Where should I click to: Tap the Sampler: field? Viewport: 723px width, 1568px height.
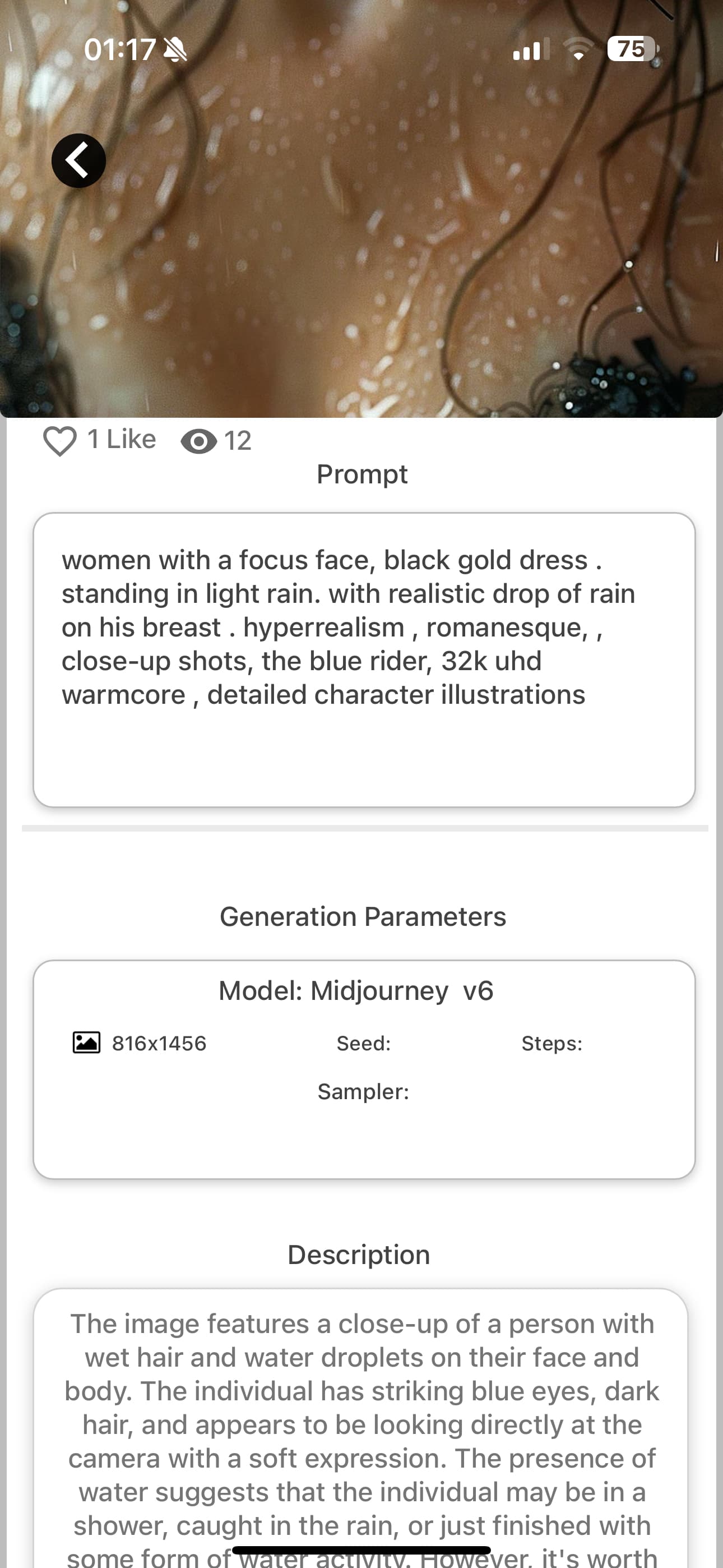[x=363, y=1091]
